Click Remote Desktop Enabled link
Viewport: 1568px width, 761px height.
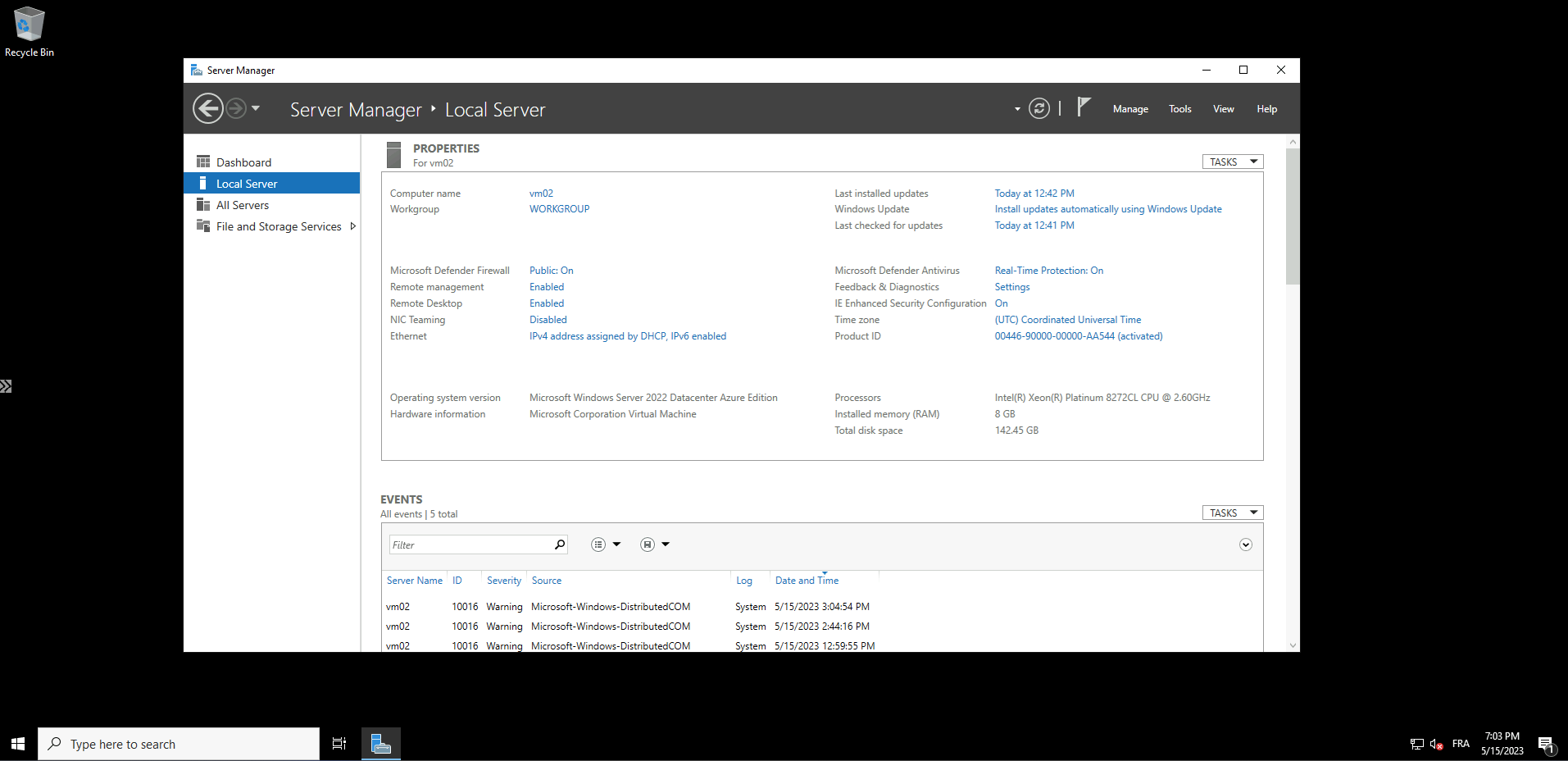coord(547,303)
